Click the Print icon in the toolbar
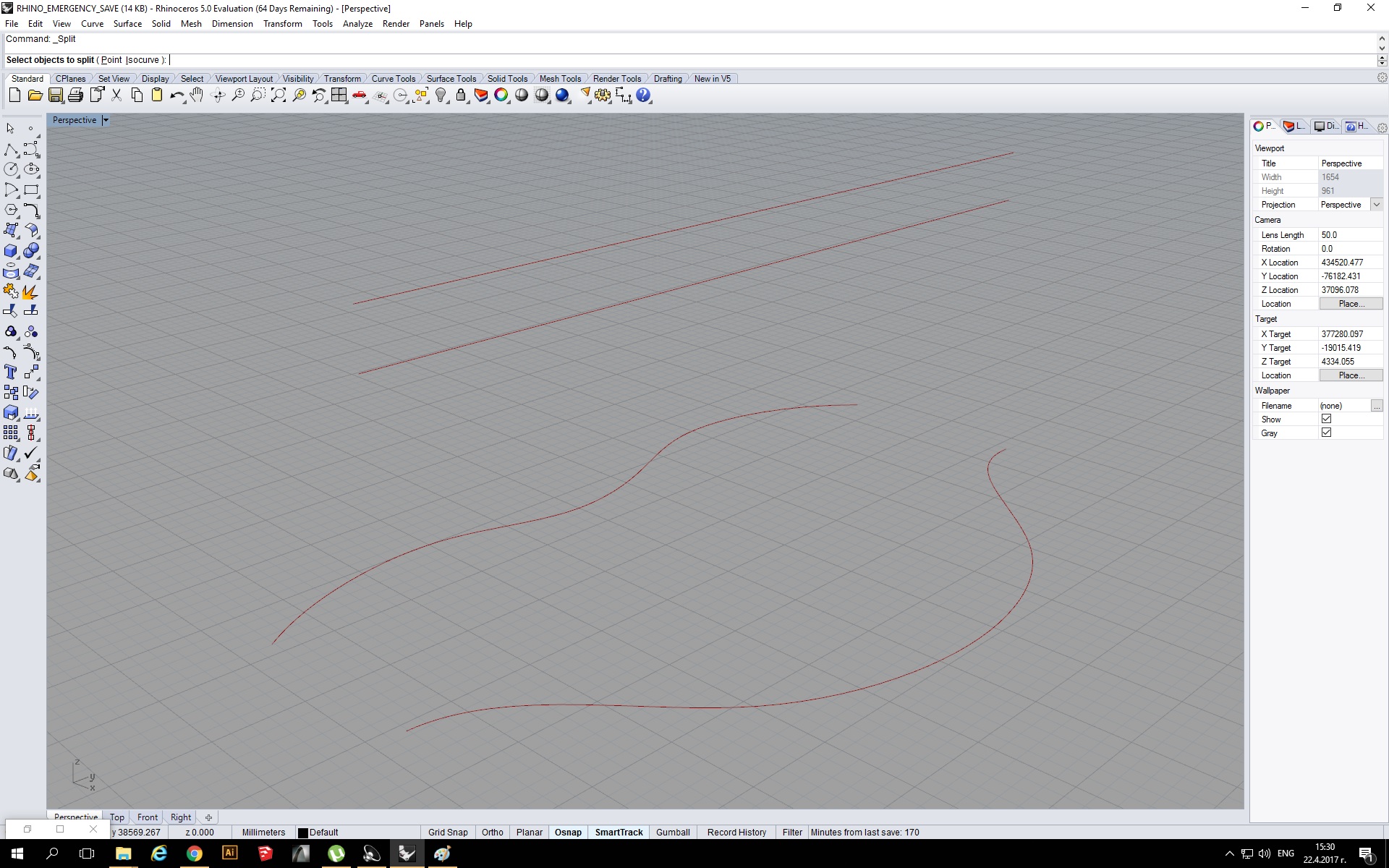Screen dimensions: 1389x868 click(x=75, y=95)
